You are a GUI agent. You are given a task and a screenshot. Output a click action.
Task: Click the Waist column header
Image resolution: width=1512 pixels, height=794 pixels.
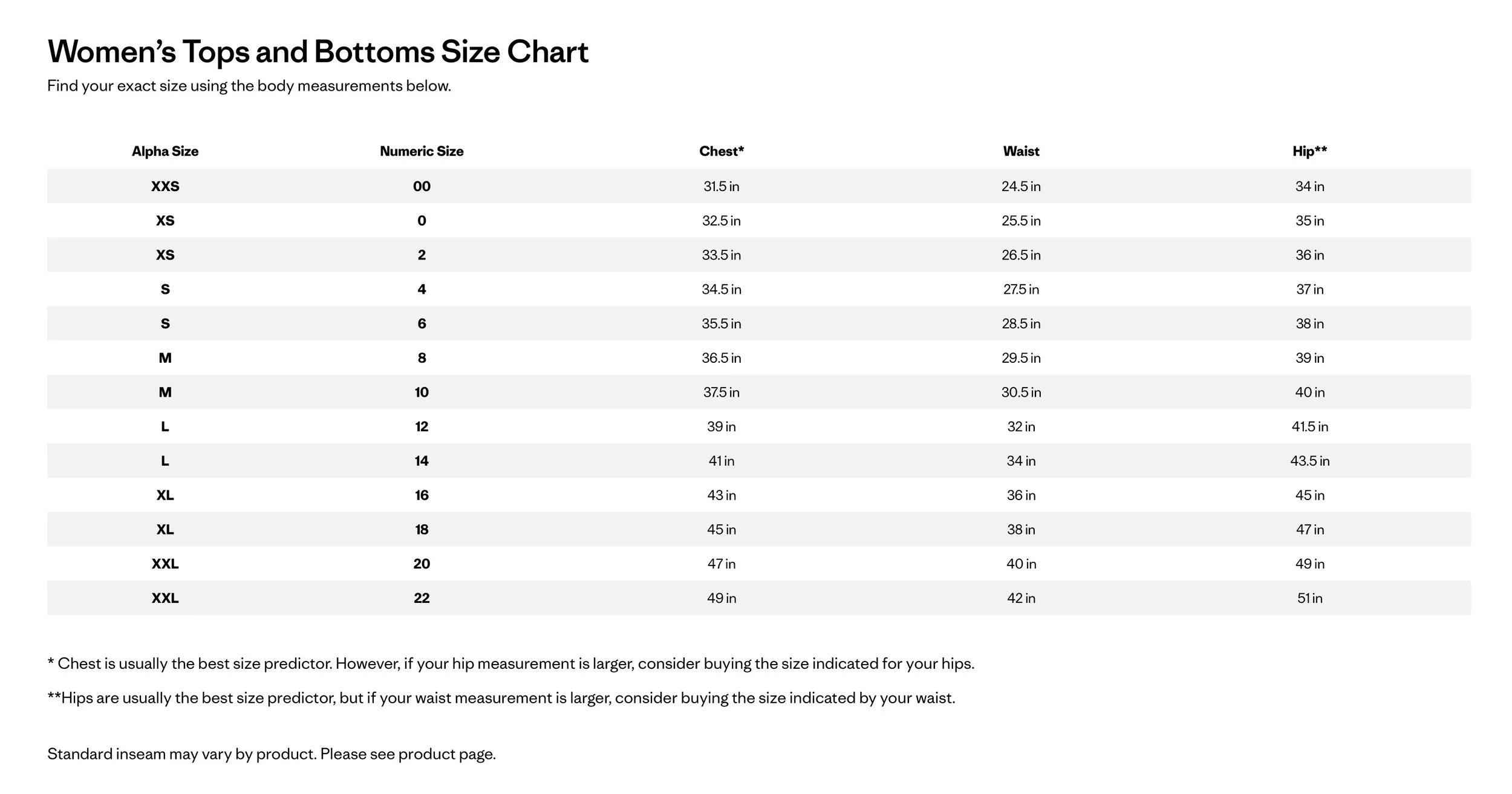point(1021,151)
